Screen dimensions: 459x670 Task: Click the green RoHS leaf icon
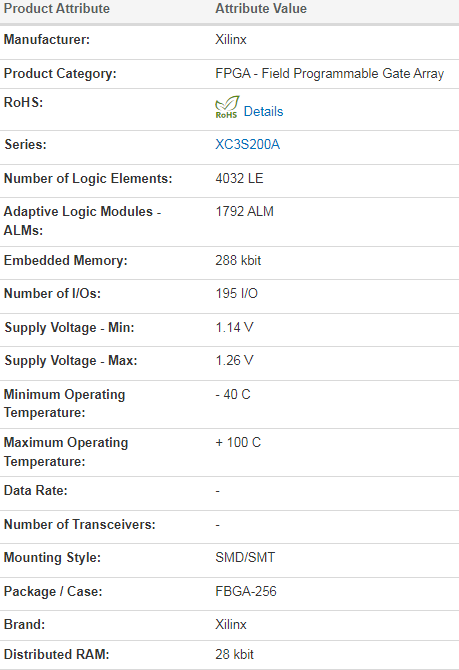point(227,107)
